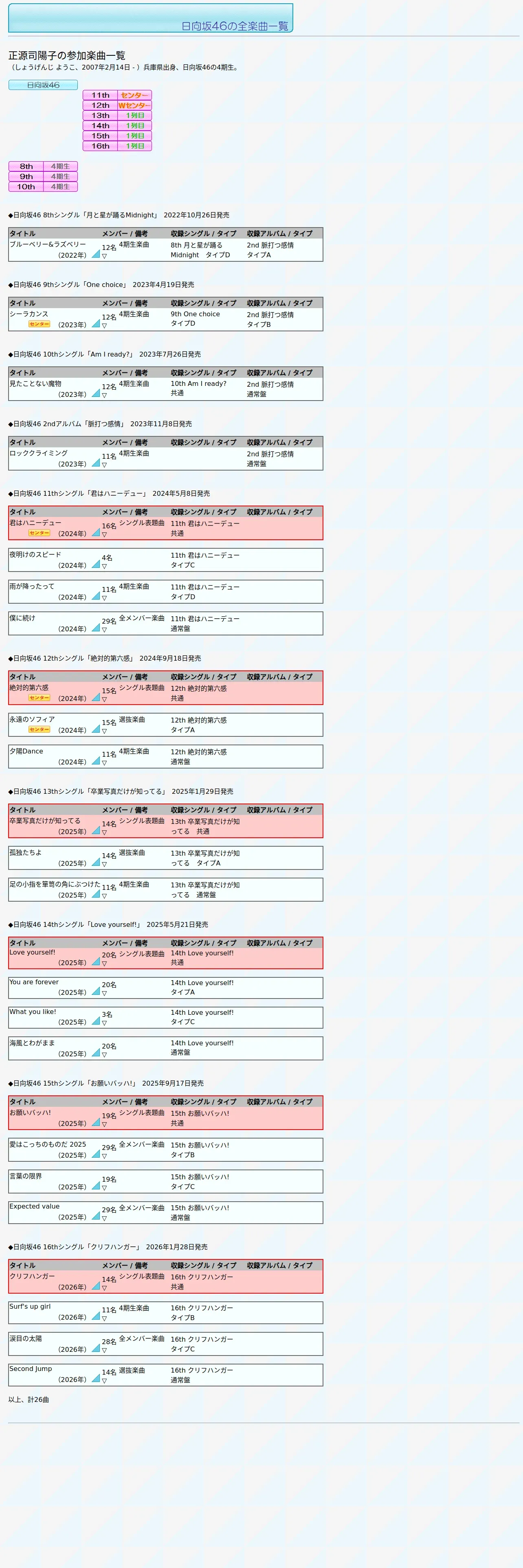The width and height of the screenshot is (523, 1568).
Task: Click blue triangle icon in 言葉の限界 row
Action: (96, 1186)
